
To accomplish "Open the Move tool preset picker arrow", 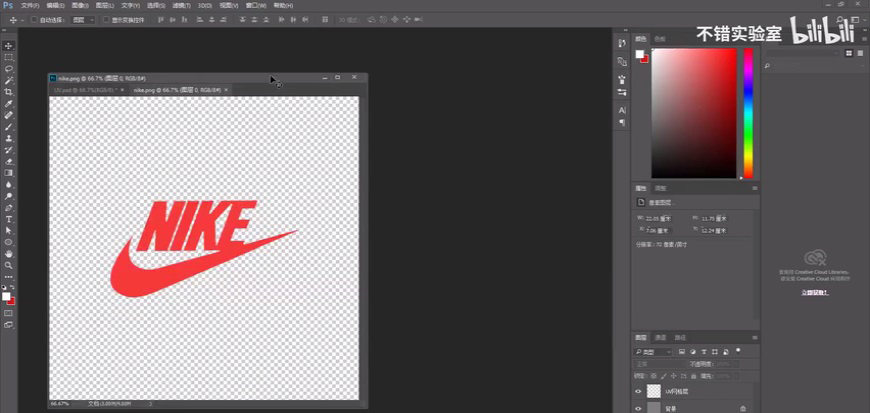I will tap(22, 20).
